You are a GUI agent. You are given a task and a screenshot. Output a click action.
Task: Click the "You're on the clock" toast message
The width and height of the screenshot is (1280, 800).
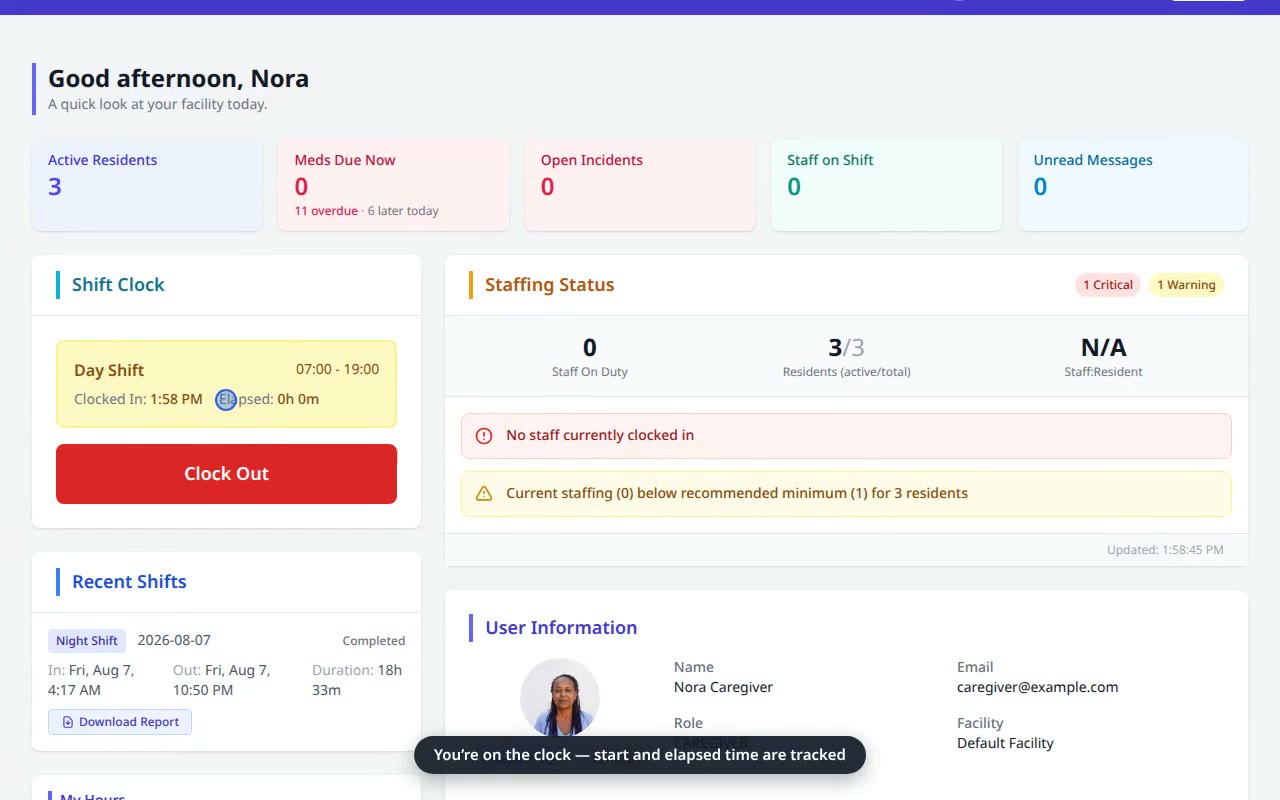click(x=640, y=755)
